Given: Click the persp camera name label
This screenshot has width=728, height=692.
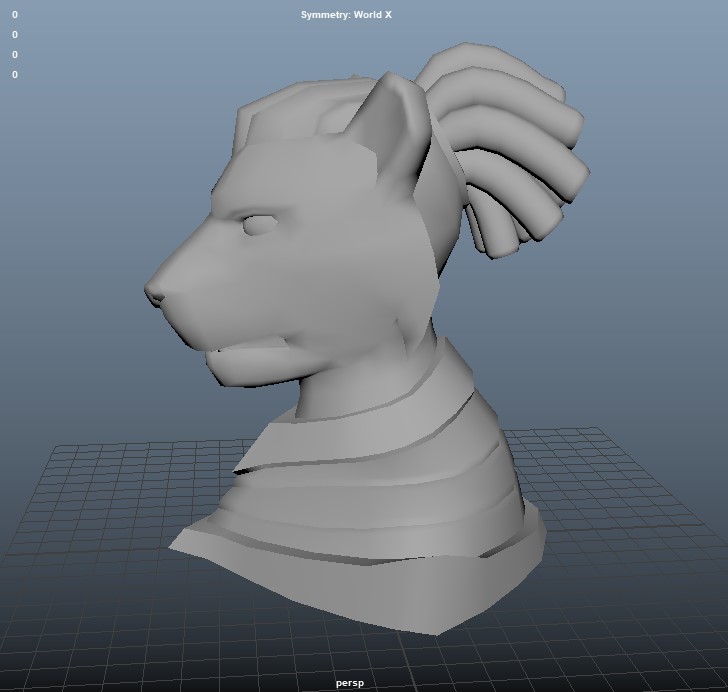Looking at the screenshot, I should click(x=350, y=683).
